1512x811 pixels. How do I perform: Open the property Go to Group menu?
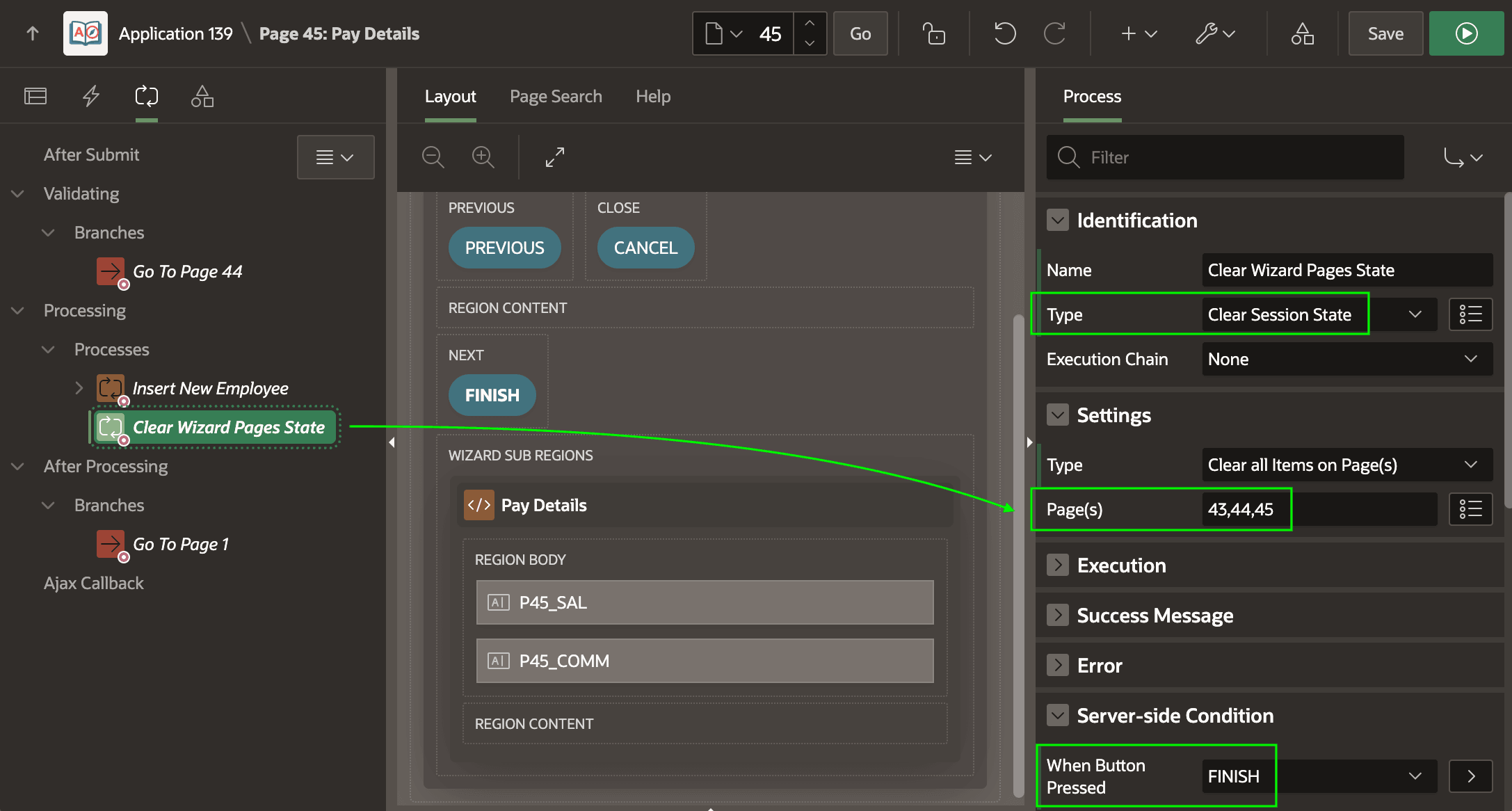(x=1463, y=157)
